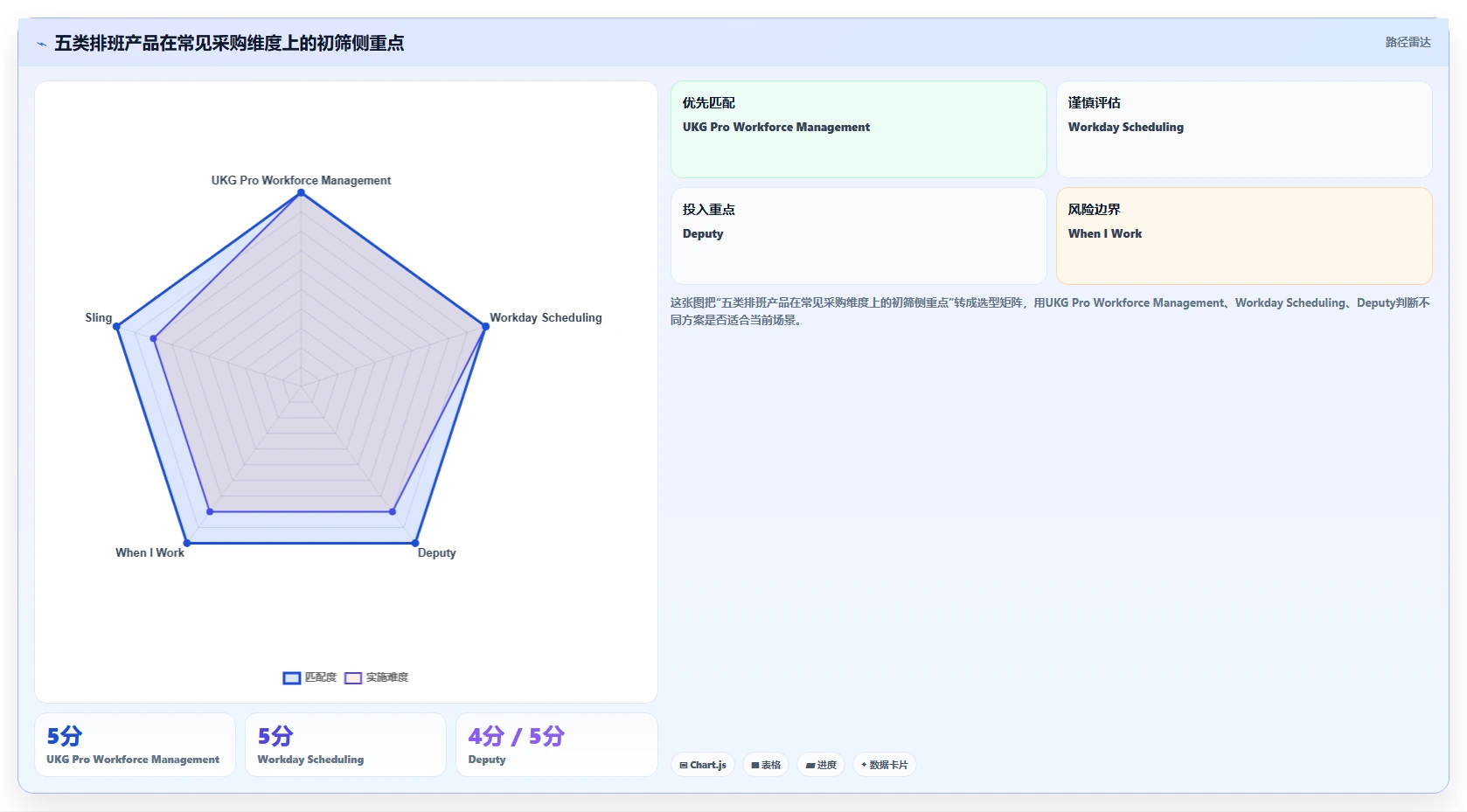Toggle the 匹配度 legend swatch
This screenshot has width=1467, height=812.
tap(292, 678)
